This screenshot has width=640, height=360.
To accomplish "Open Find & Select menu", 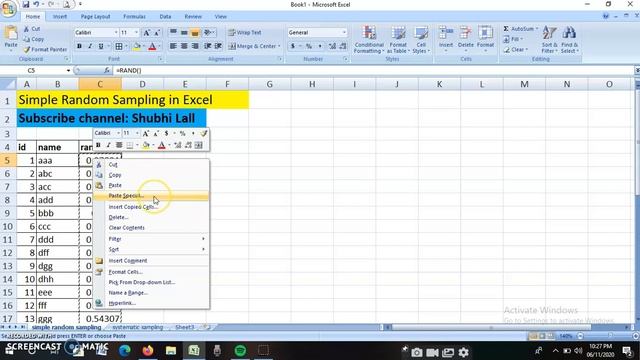I will point(569,40).
